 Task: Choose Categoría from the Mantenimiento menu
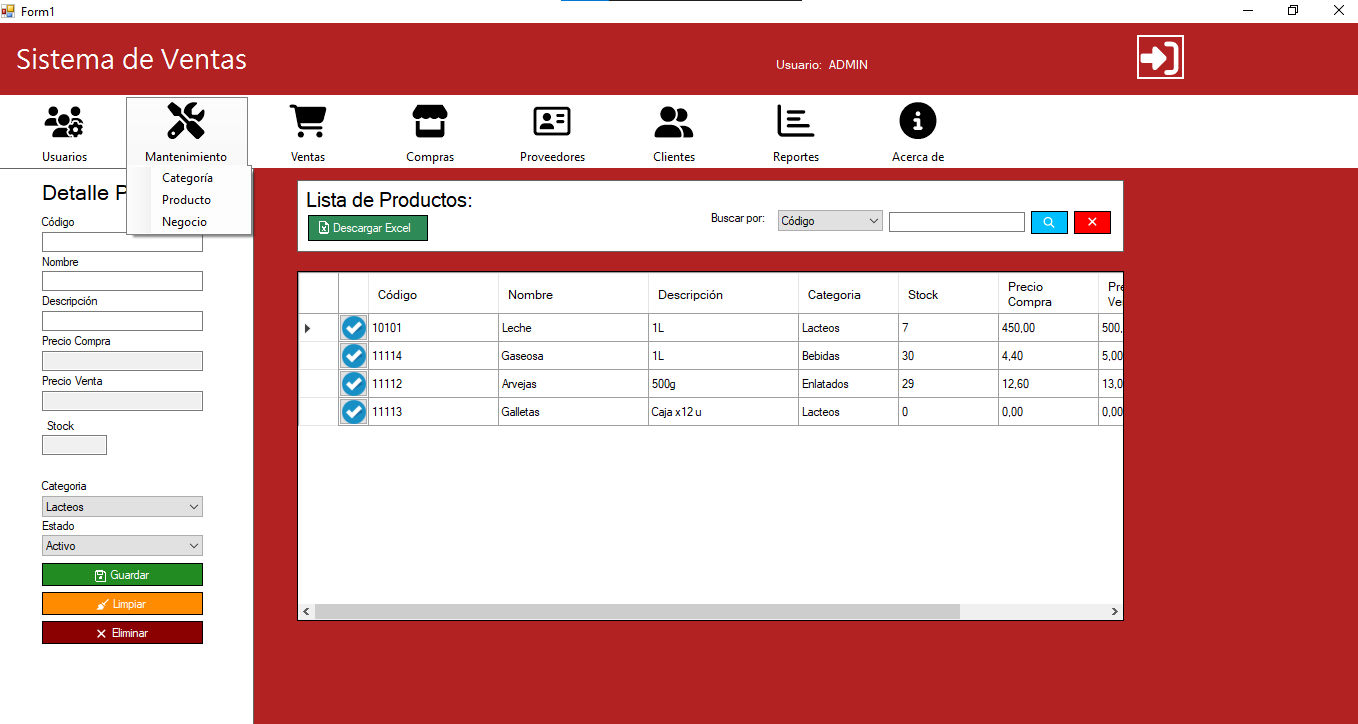187,178
